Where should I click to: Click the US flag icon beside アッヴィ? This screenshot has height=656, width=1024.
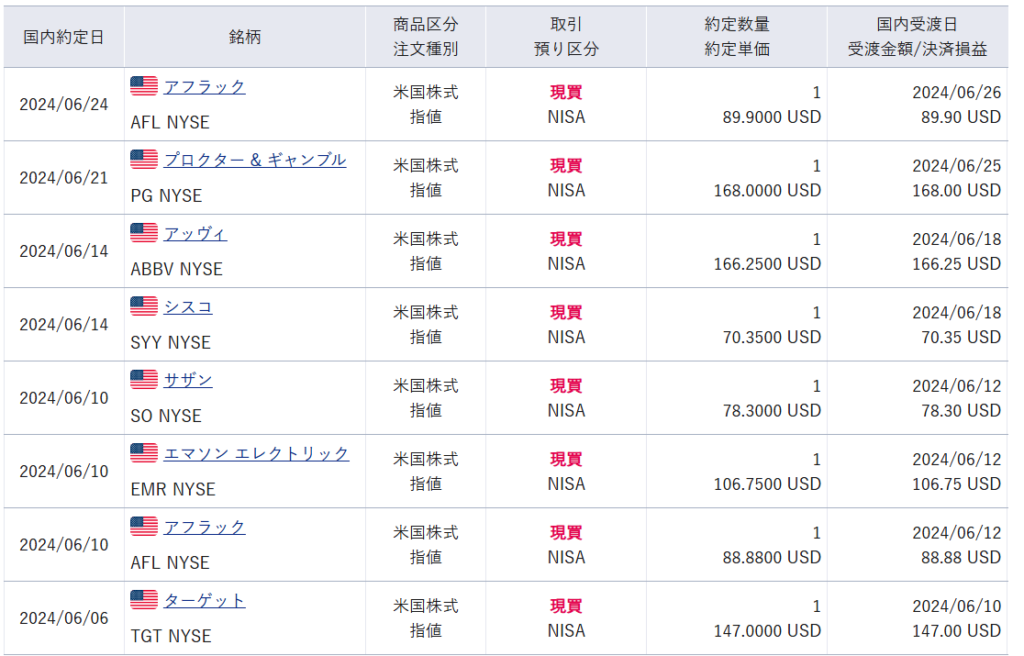point(144,233)
